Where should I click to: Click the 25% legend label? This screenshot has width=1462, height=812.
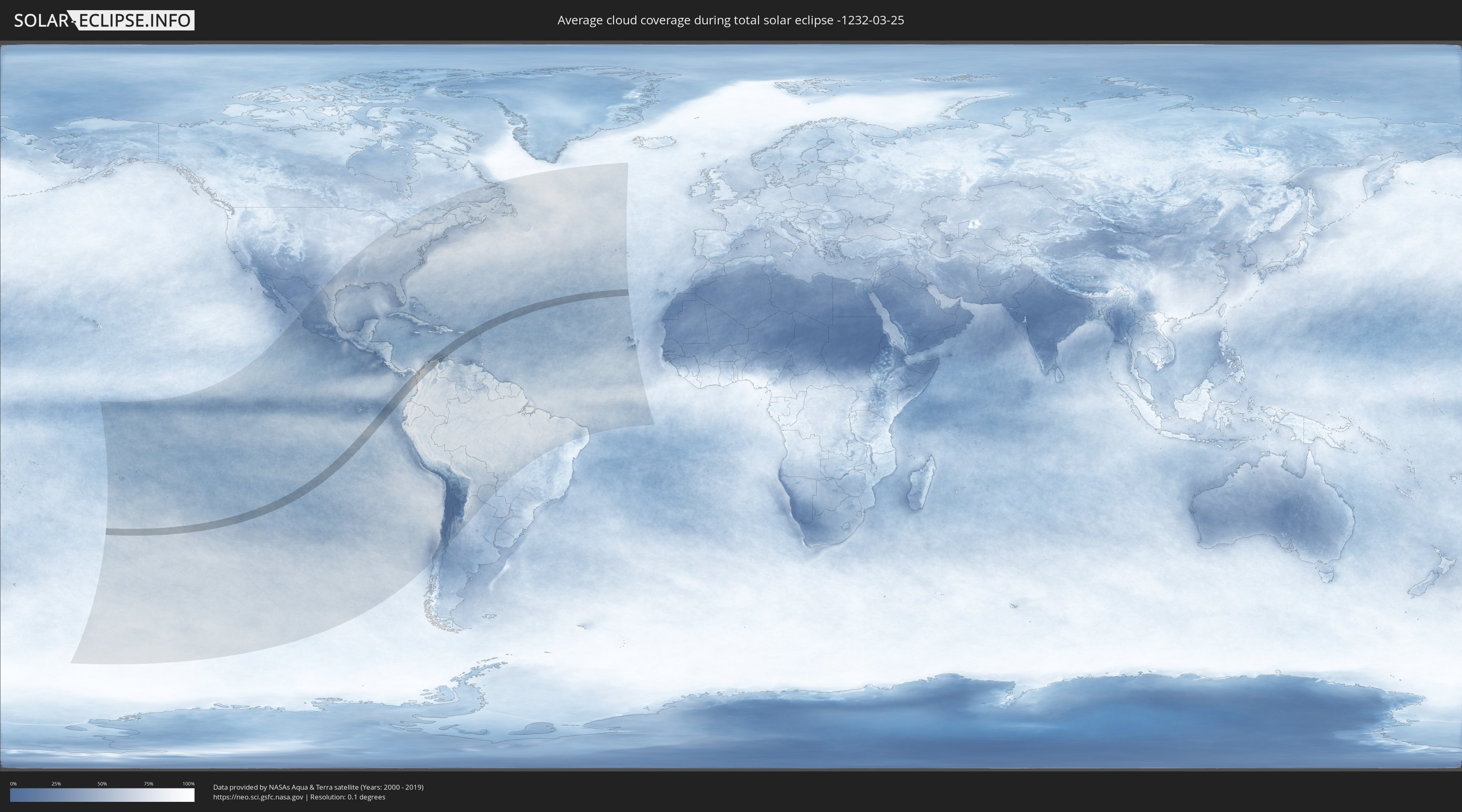pos(56,784)
